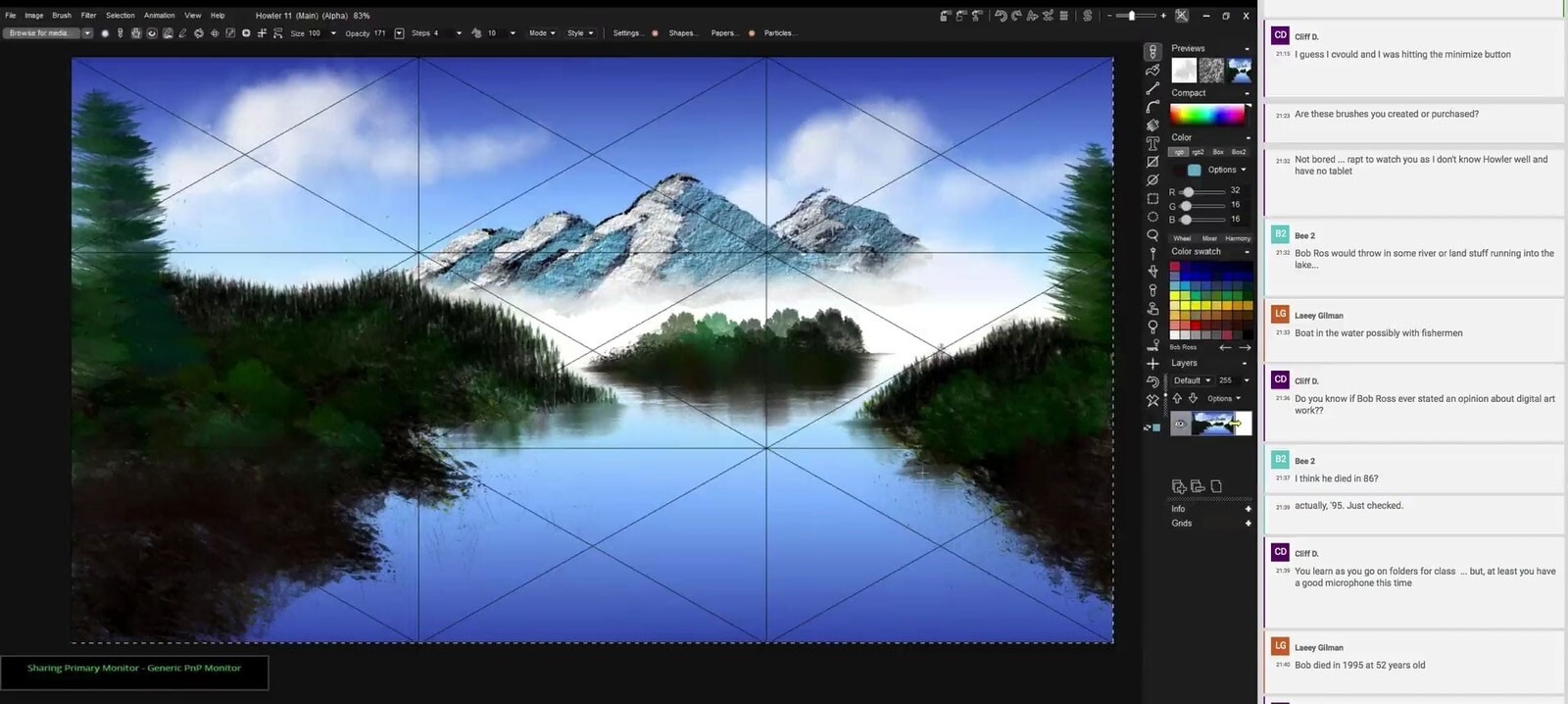Switch color mode to rgb2
Viewport: 1568px width, 704px height.
pos(1198,152)
